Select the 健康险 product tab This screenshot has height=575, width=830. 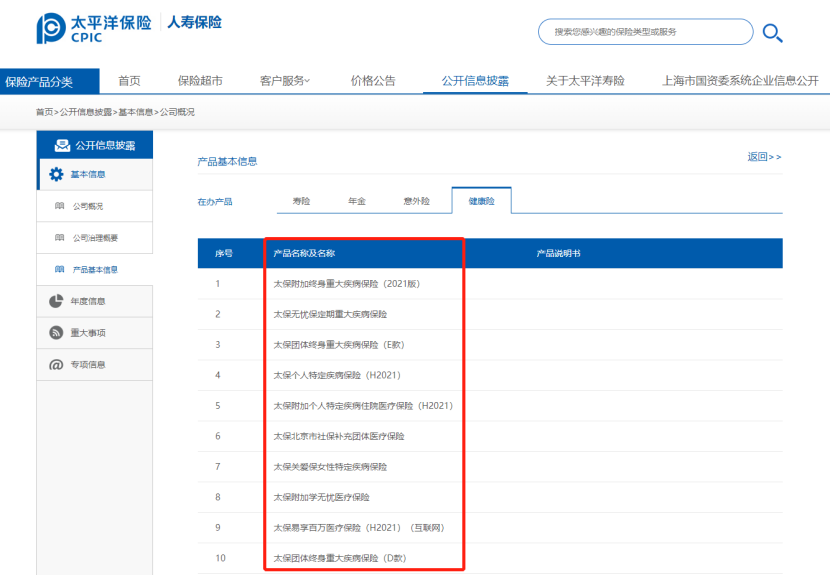(482, 201)
